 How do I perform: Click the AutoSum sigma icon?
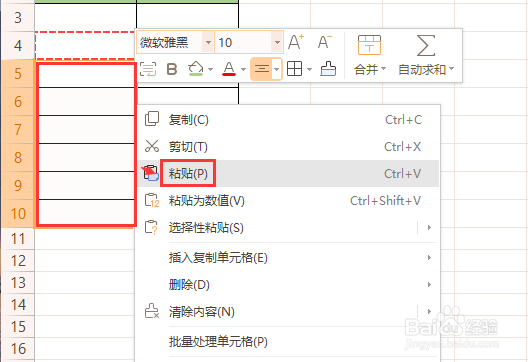click(x=426, y=45)
